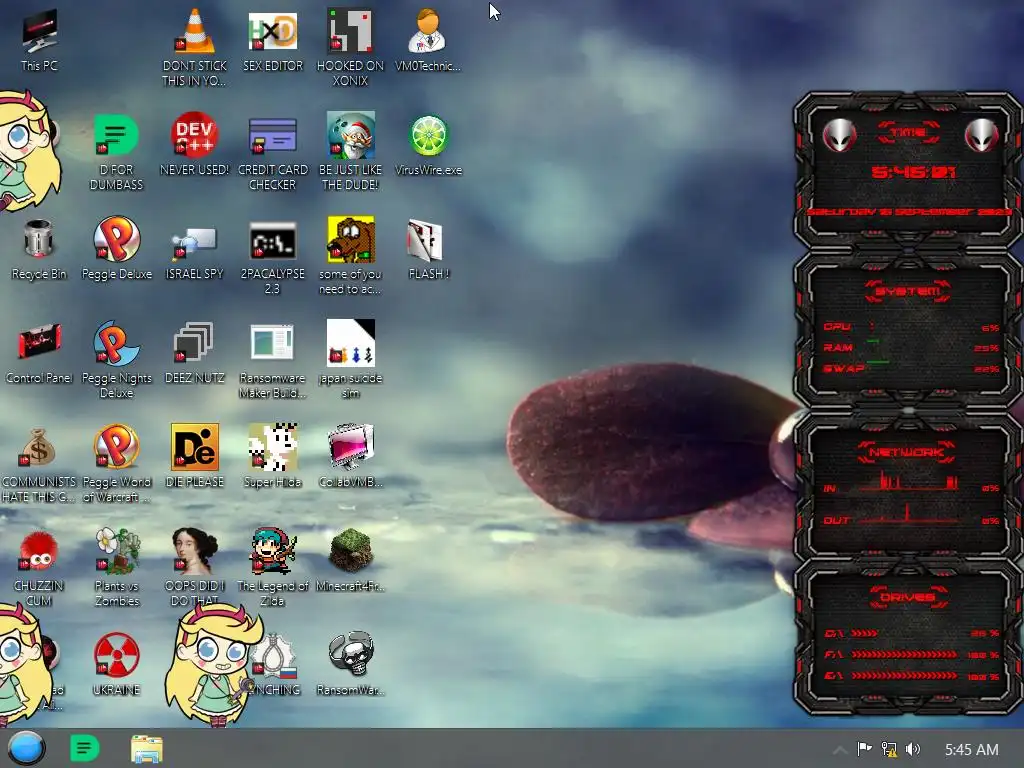This screenshot has width=1024, height=768.
Task: Click the HxD 'SEX EDITOR' icon
Action: [x=273, y=40]
